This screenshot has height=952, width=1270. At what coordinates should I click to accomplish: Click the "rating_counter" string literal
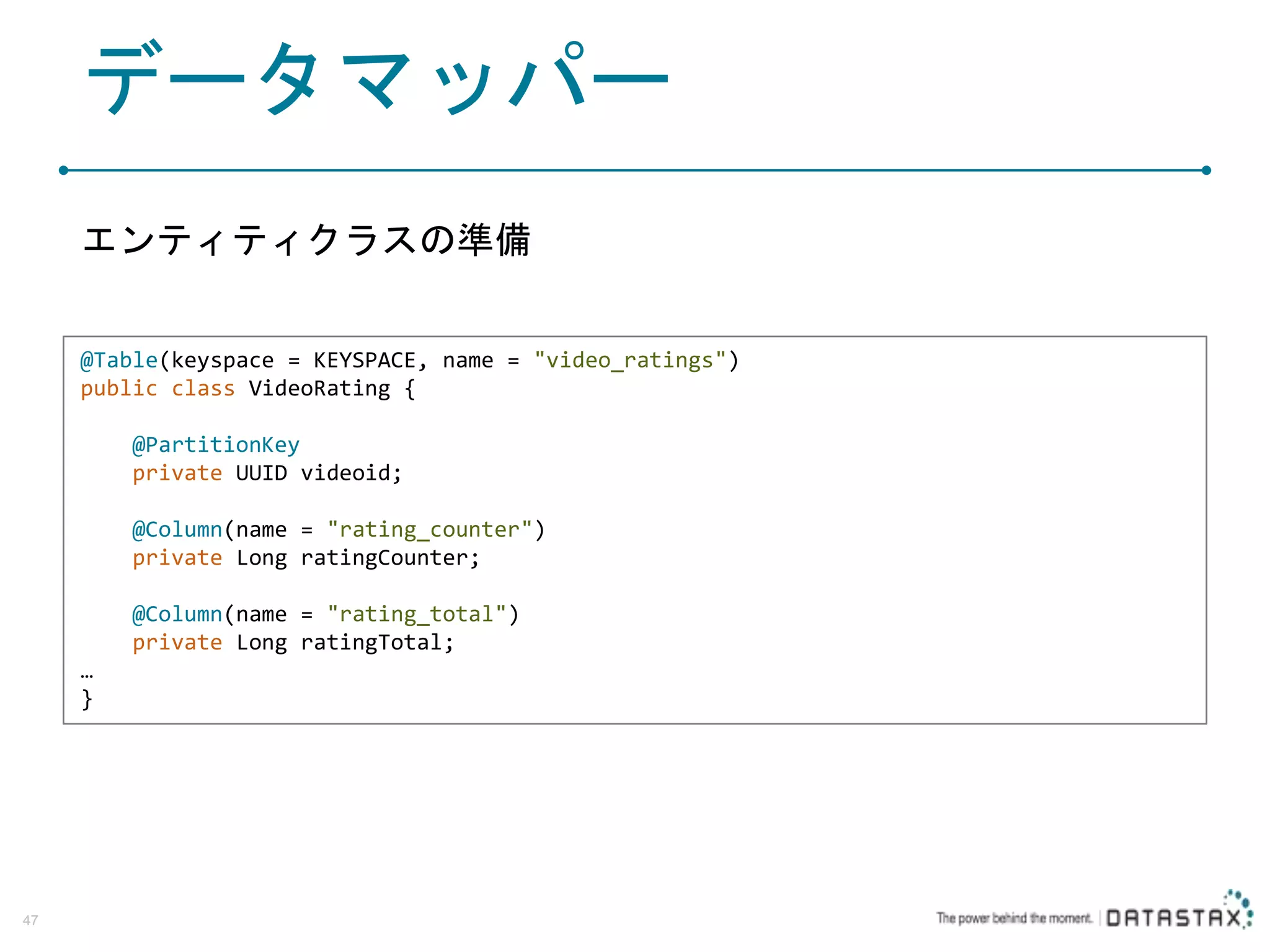pyautogui.click(x=430, y=530)
